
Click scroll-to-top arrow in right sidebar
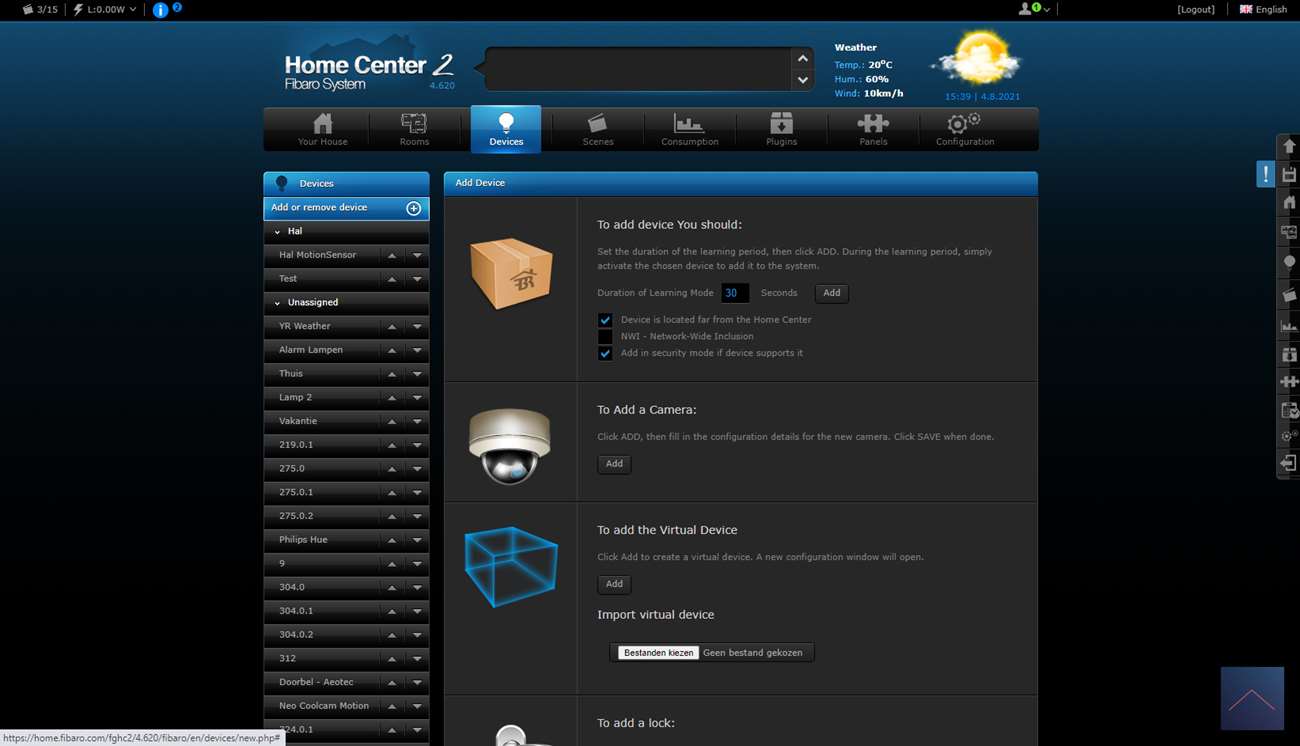pos(1289,147)
